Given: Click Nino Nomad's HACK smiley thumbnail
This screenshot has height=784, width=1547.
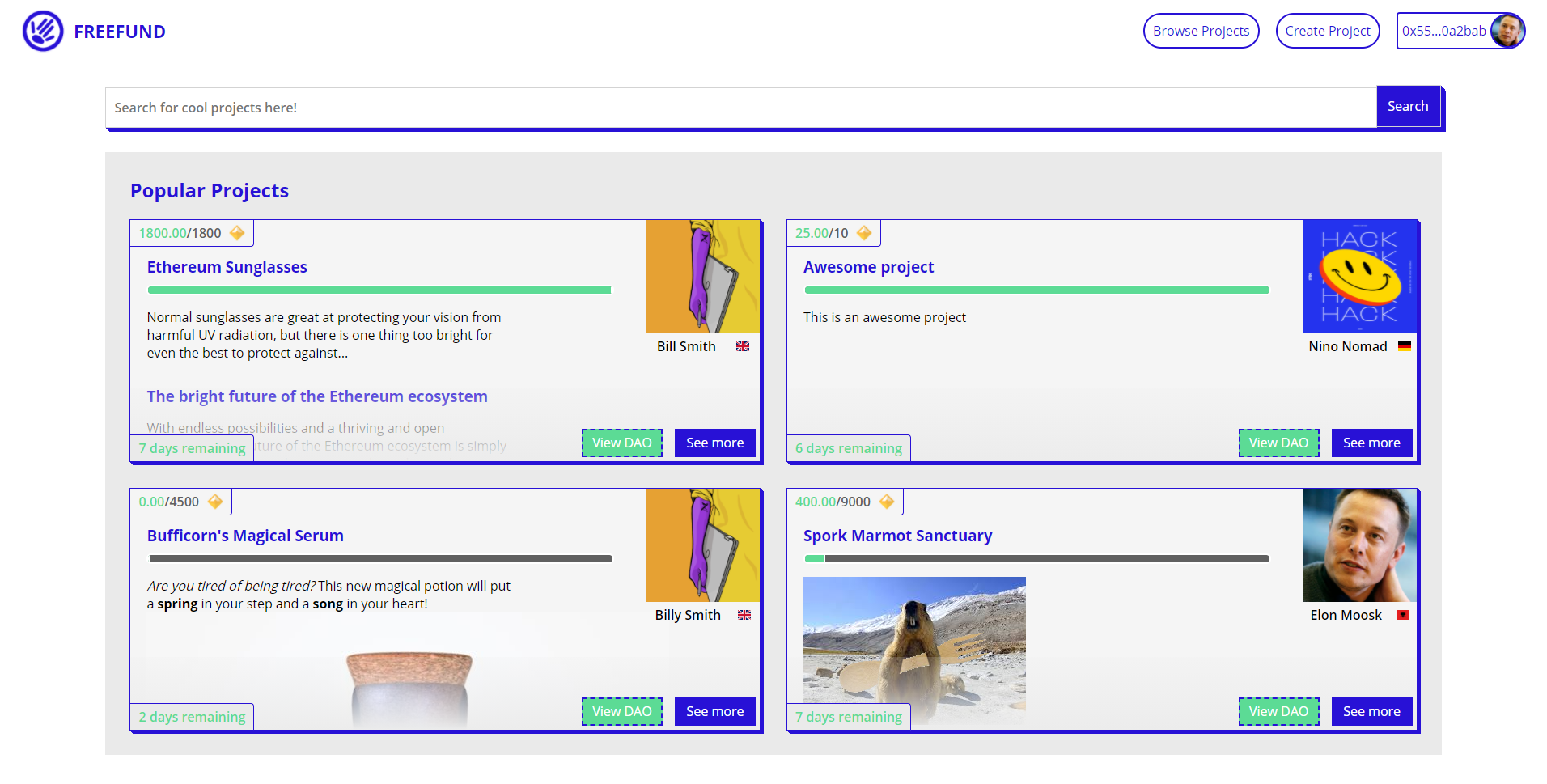Looking at the screenshot, I should tap(1359, 277).
